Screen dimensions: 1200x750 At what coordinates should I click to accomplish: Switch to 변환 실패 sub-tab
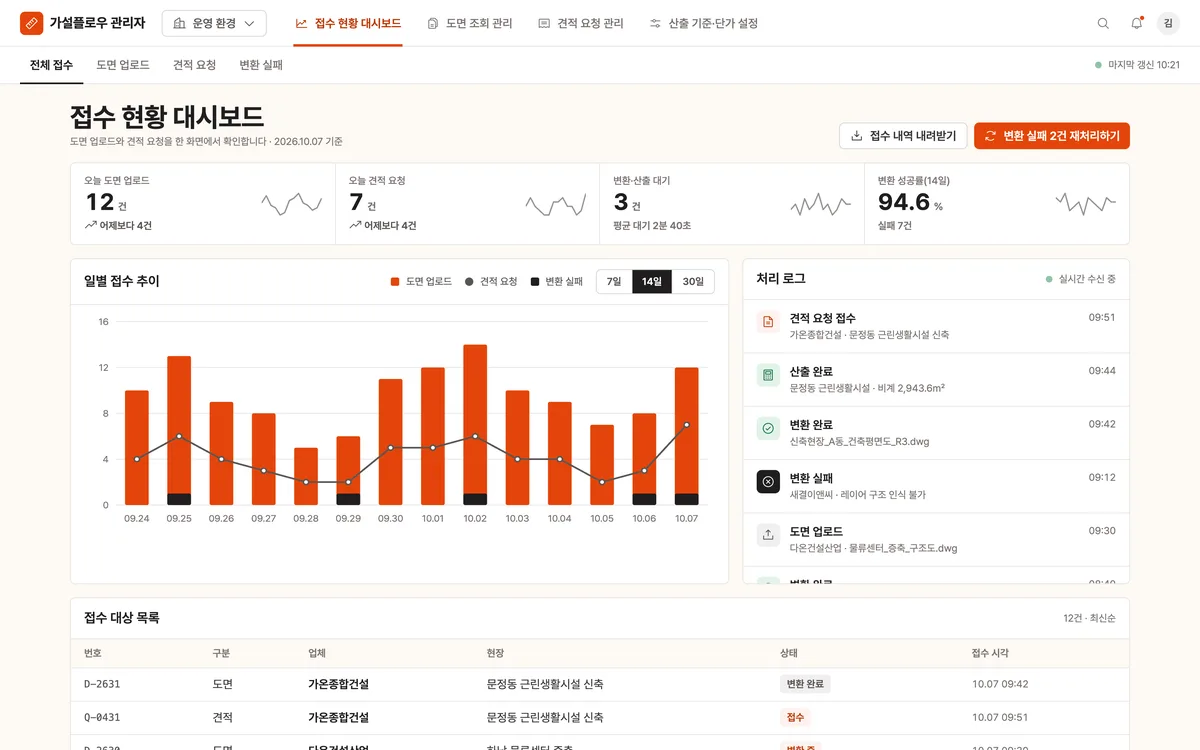click(261, 65)
